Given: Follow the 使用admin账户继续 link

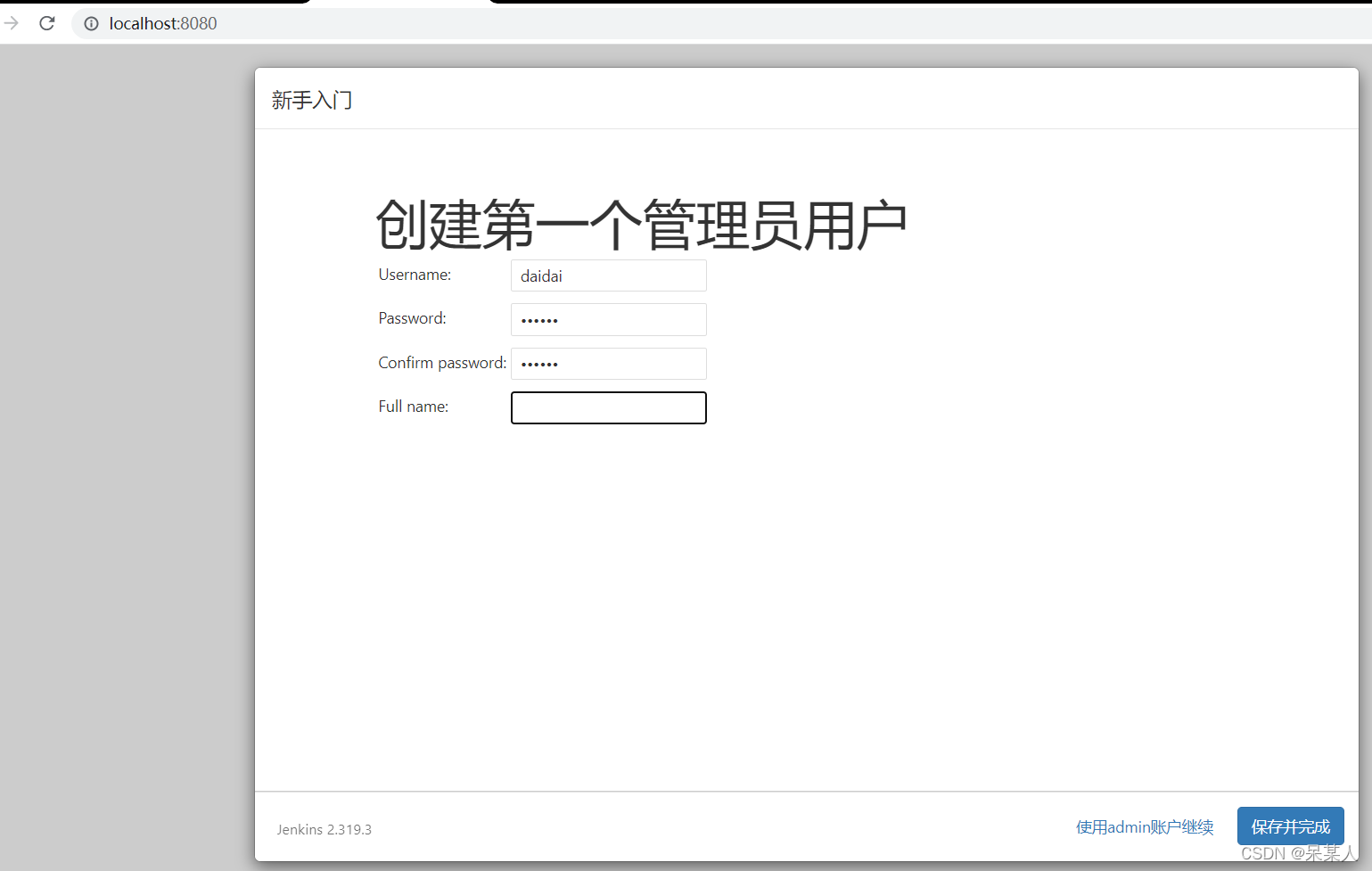Looking at the screenshot, I should pos(1145,827).
